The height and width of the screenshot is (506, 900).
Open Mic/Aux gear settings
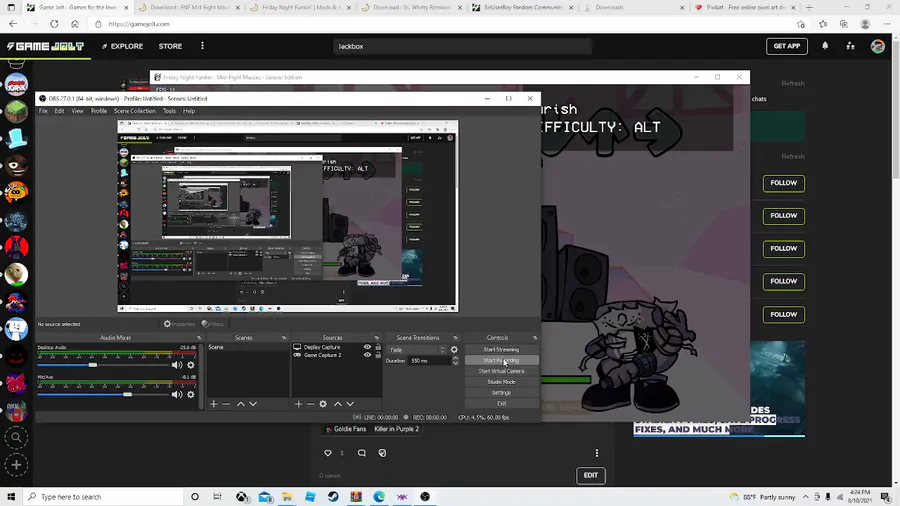191,395
